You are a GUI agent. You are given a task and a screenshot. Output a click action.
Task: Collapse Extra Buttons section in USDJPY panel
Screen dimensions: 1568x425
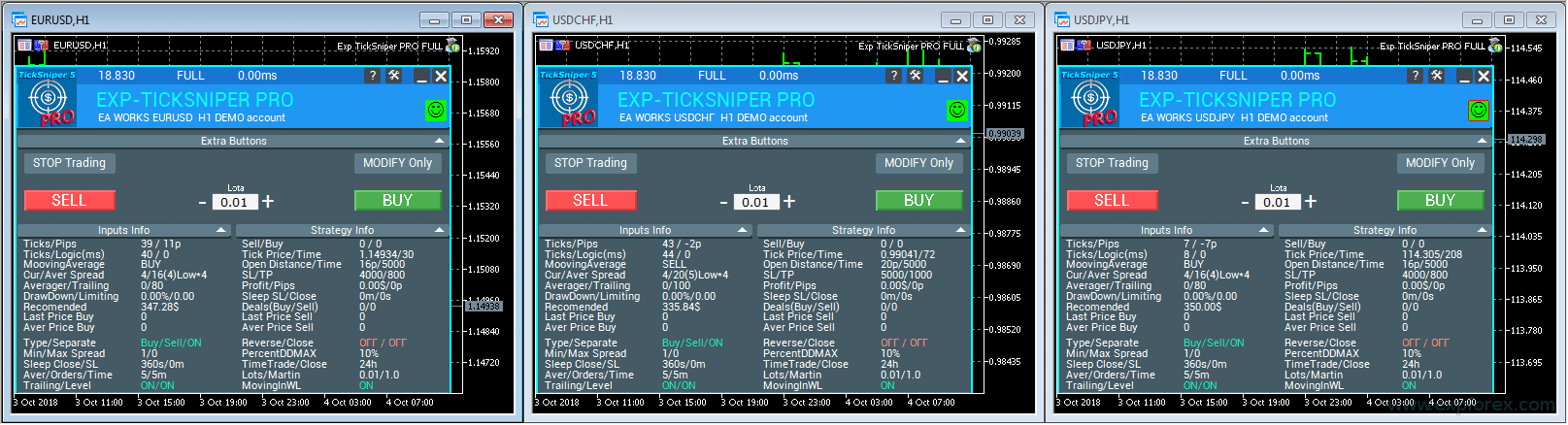[x=1482, y=141]
